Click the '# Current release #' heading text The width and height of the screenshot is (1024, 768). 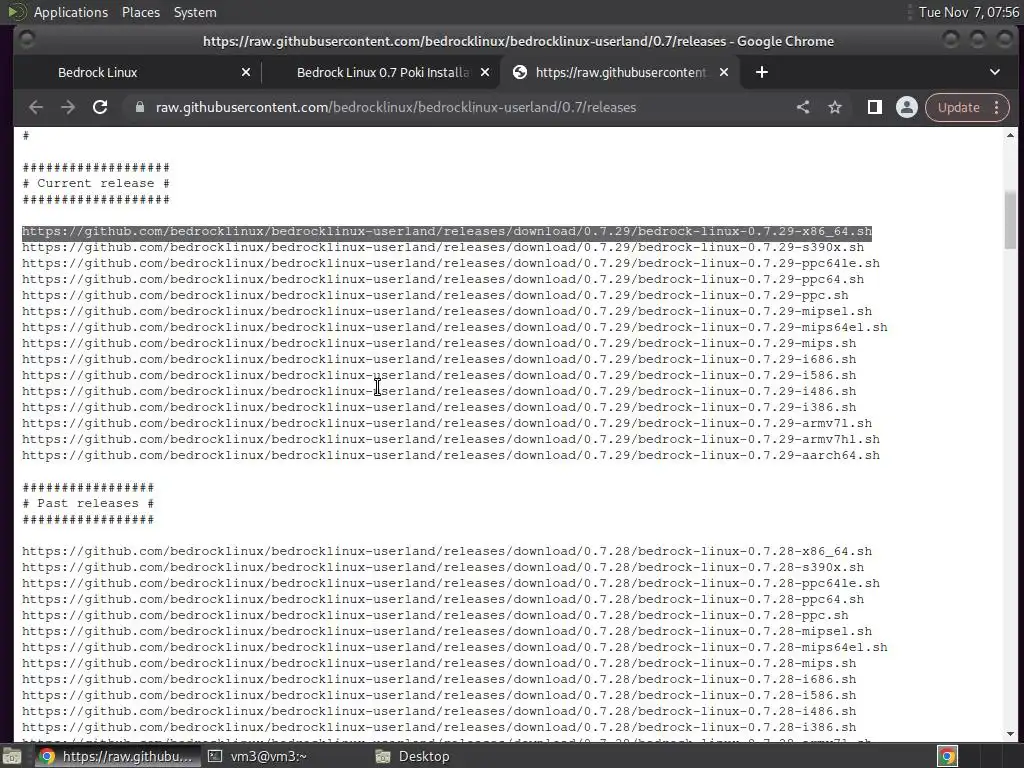click(96, 184)
